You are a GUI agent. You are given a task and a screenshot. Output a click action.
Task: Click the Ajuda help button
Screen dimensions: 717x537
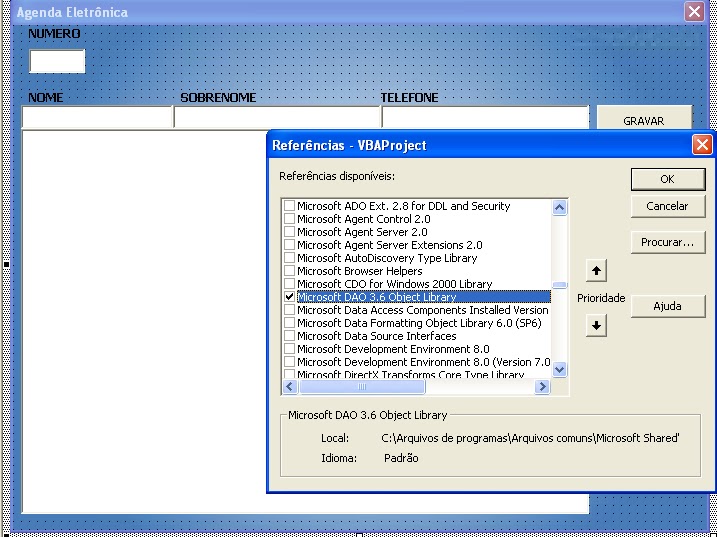[x=668, y=306]
